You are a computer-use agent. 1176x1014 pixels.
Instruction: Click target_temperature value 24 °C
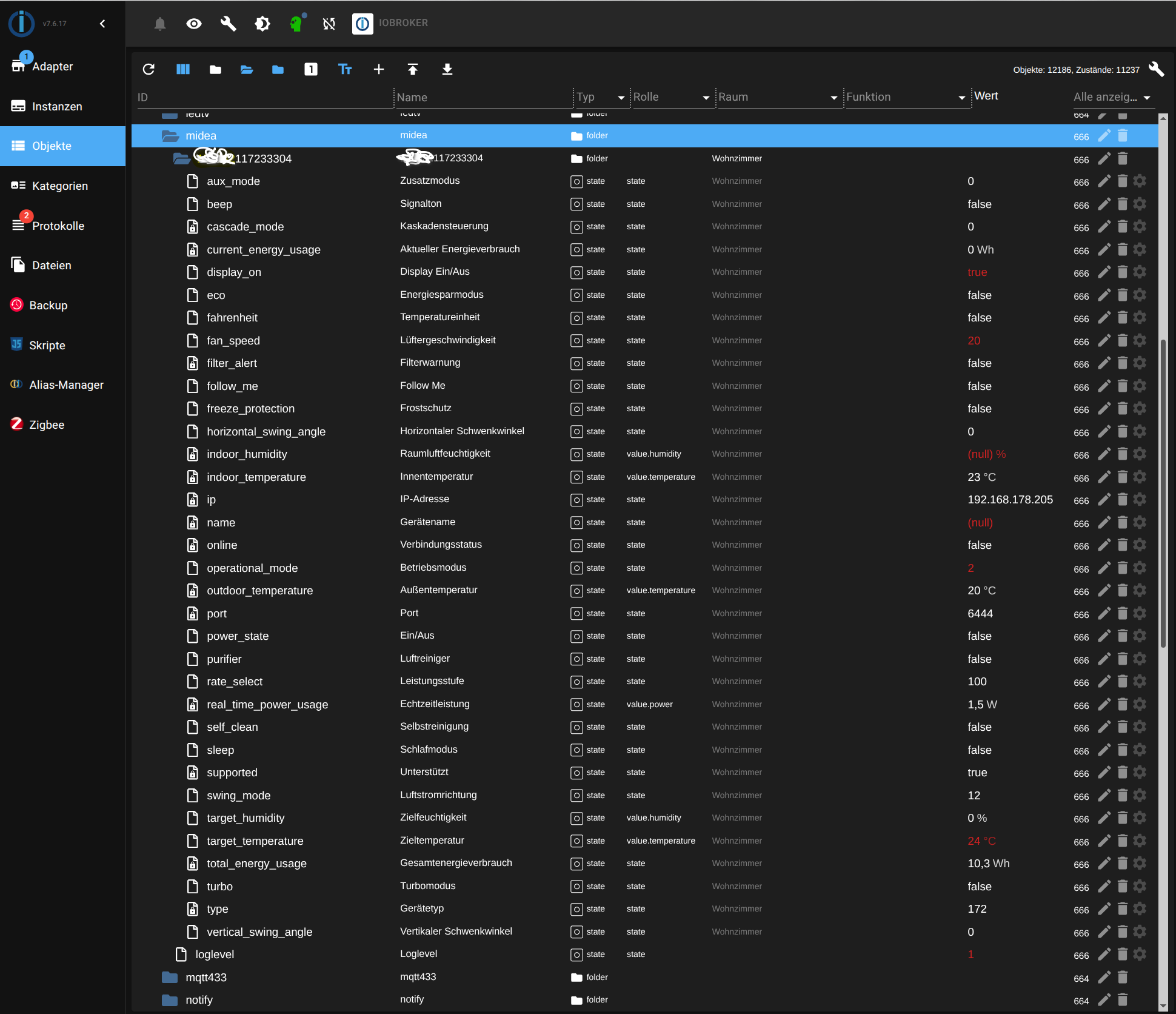point(981,841)
